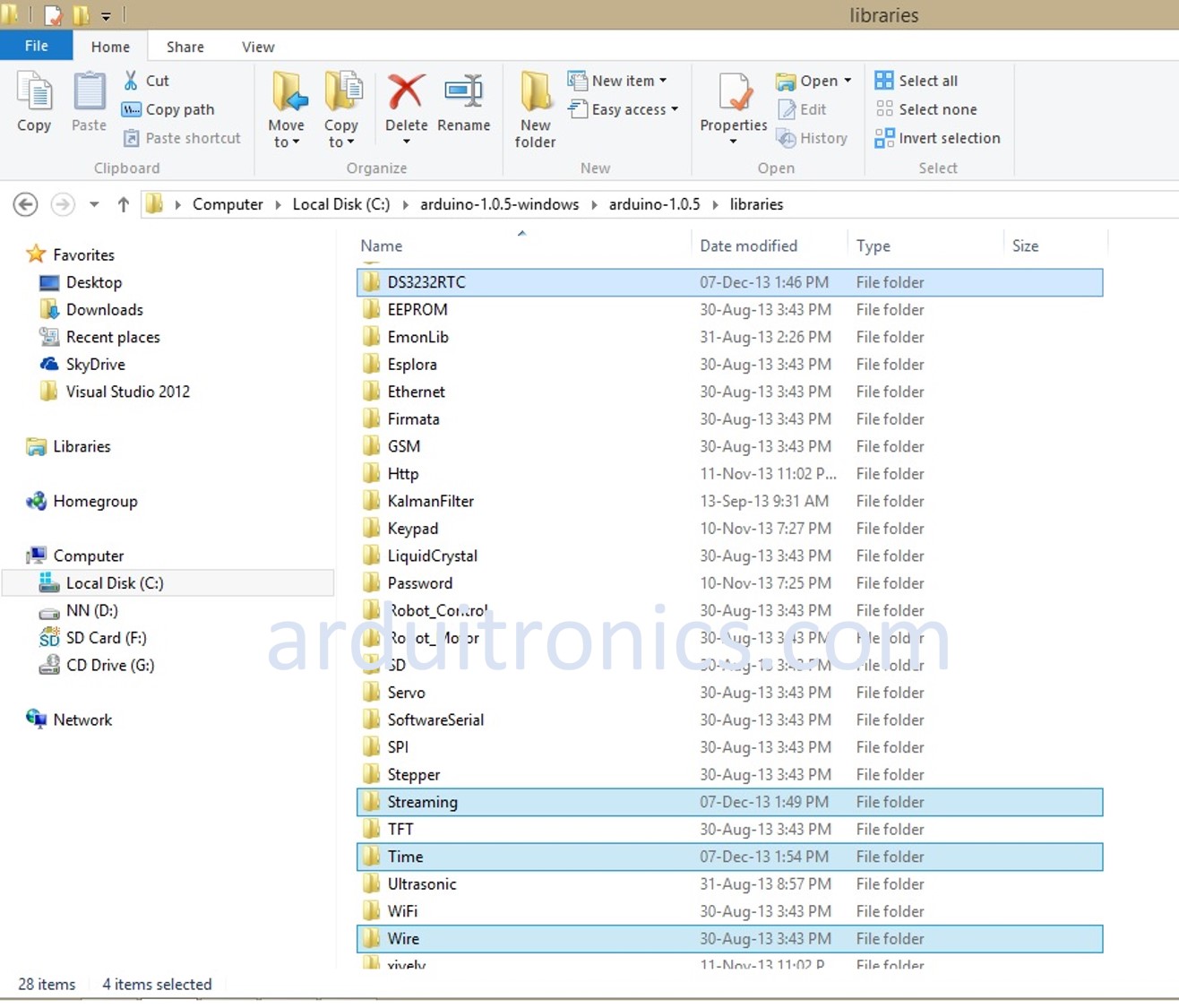The image size is (1179, 1008).
Task: Click Select all in the ribbon
Action: point(917,81)
